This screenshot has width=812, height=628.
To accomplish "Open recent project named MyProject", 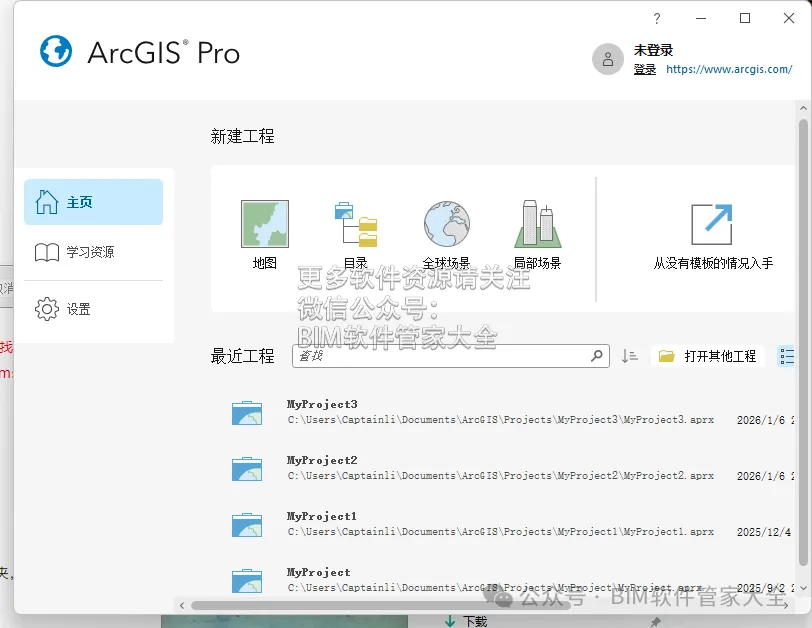I will pyautogui.click(x=318, y=572).
